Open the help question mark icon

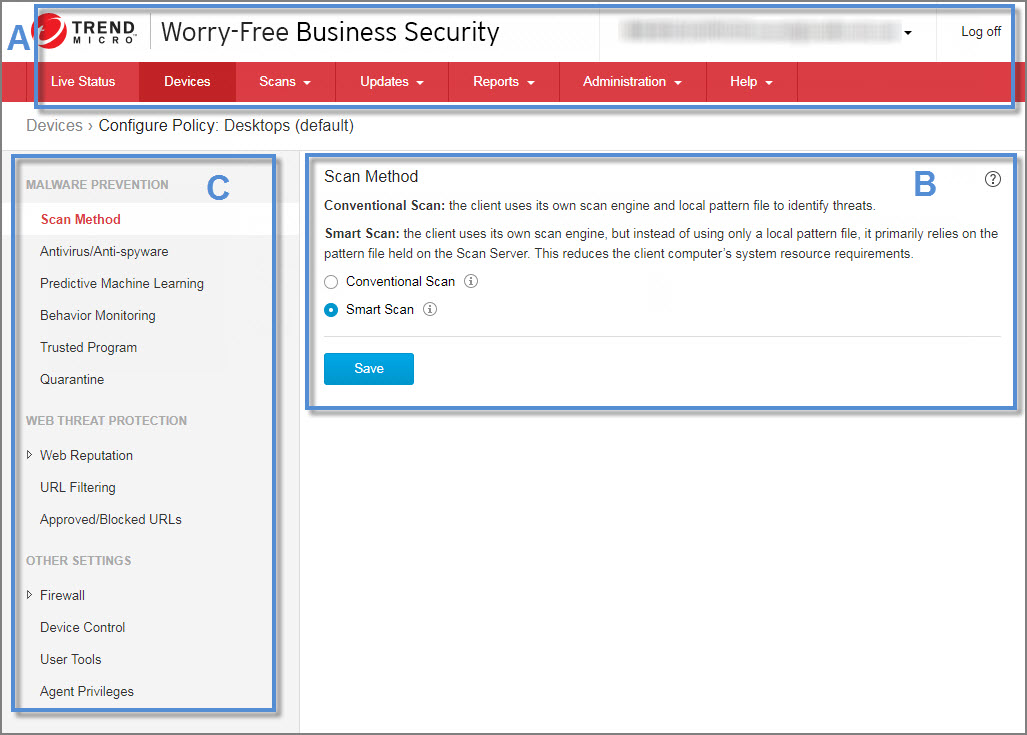pos(992,179)
